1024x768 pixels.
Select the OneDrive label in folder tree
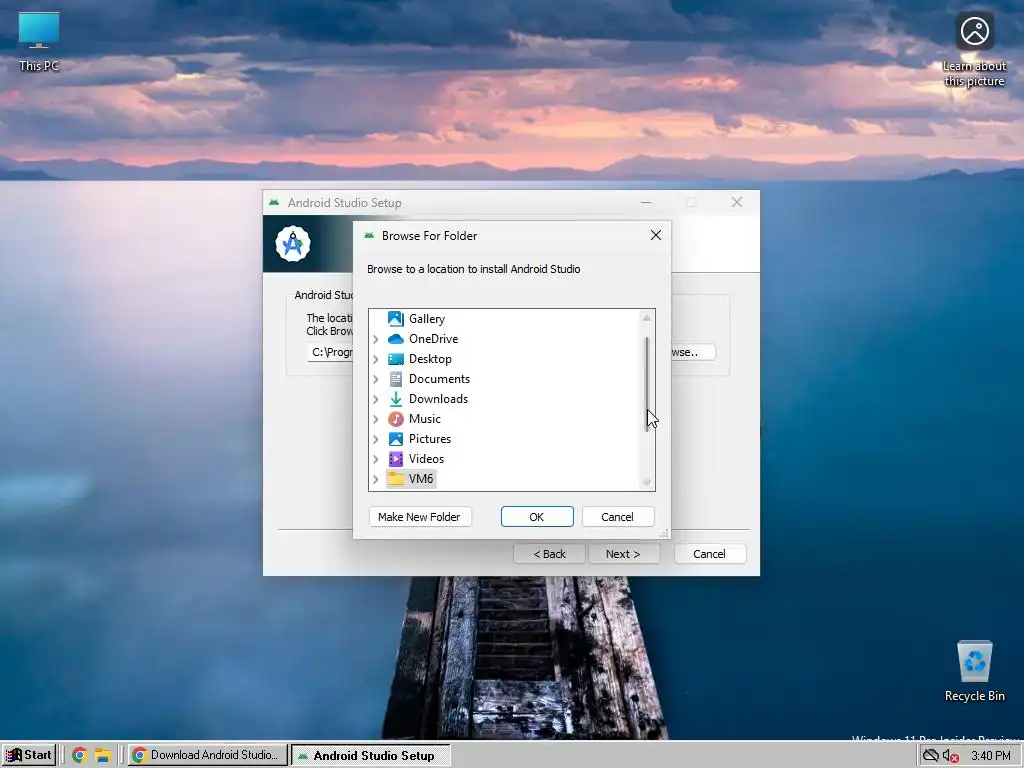[x=434, y=339]
